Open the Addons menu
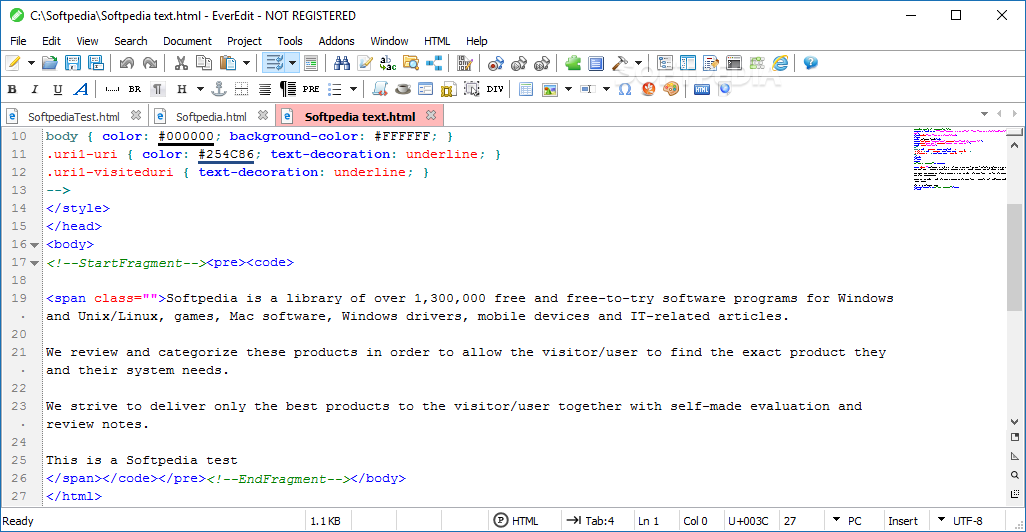 click(336, 41)
